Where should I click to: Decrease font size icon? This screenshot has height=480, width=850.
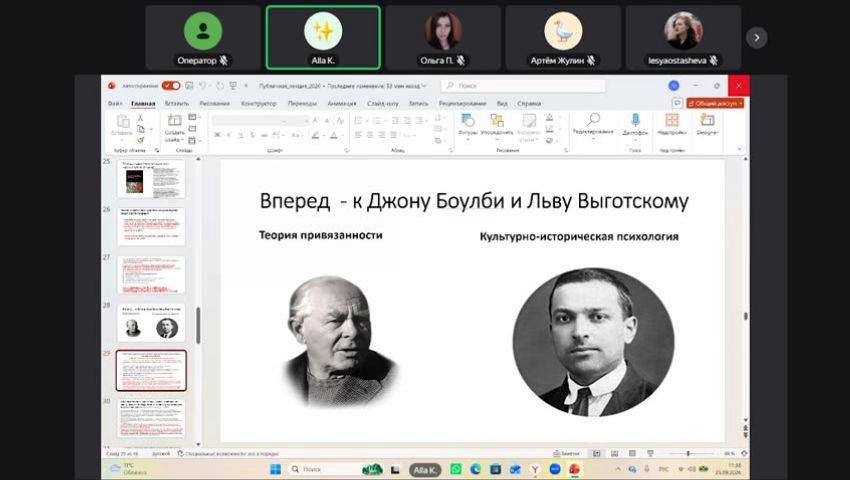(x=327, y=120)
